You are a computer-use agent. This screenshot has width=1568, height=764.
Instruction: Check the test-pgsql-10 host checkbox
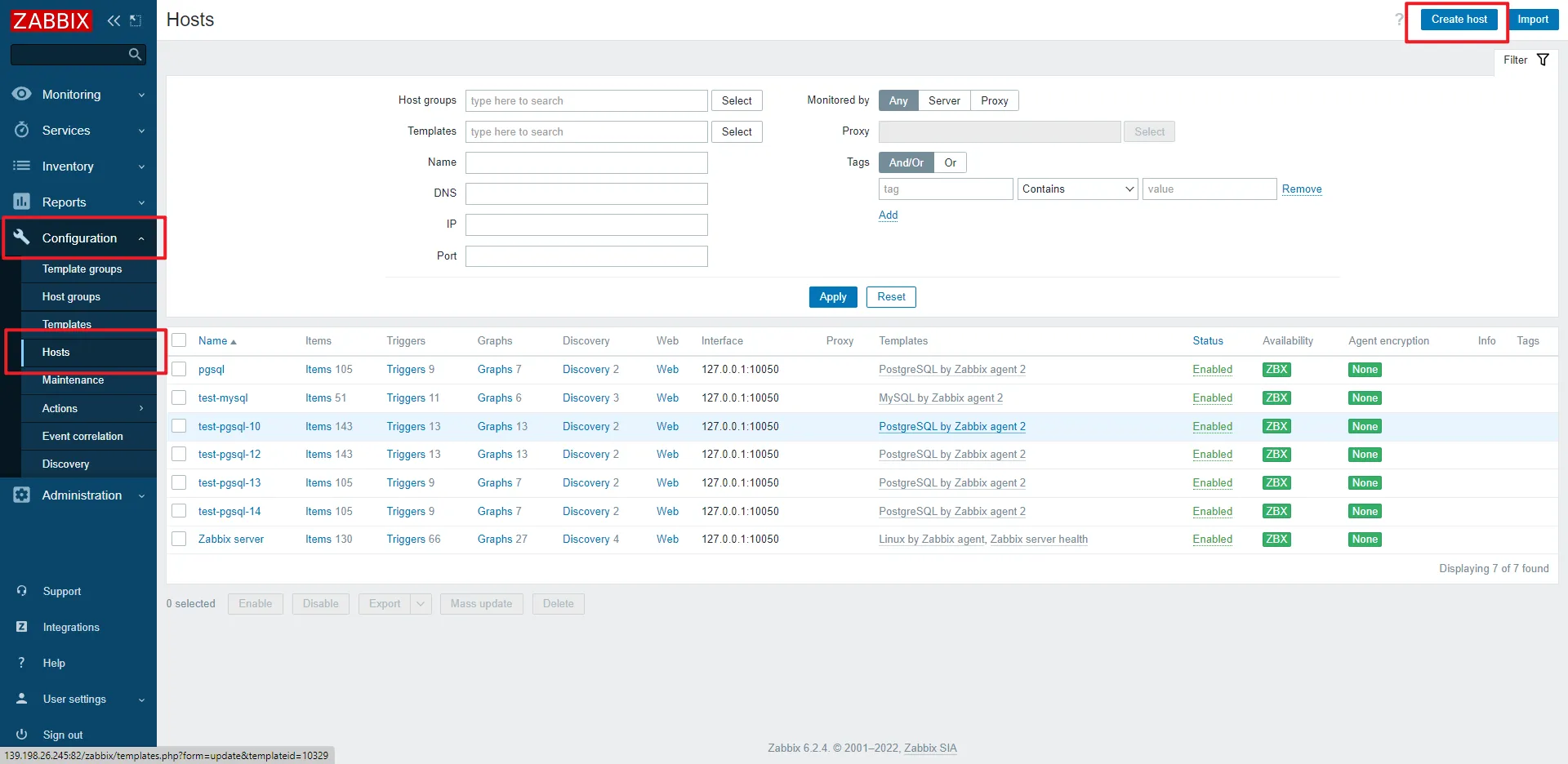pyautogui.click(x=180, y=426)
